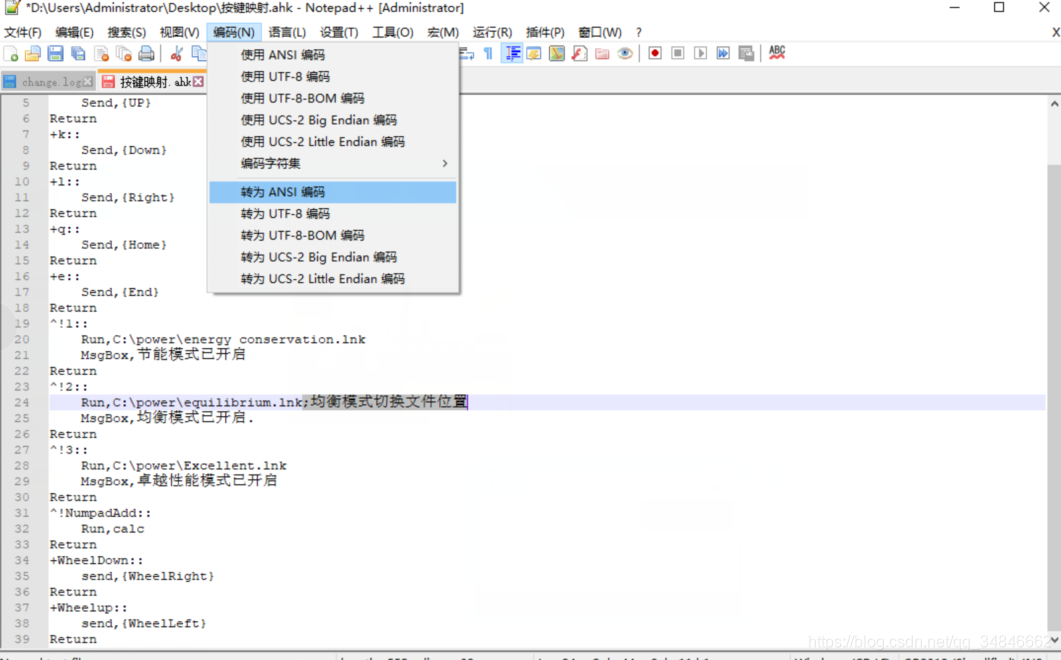Viewport: 1061px width, 660px height.
Task: Click the line Run,C:\power\Excellent.lnk
Action: [x=183, y=466]
